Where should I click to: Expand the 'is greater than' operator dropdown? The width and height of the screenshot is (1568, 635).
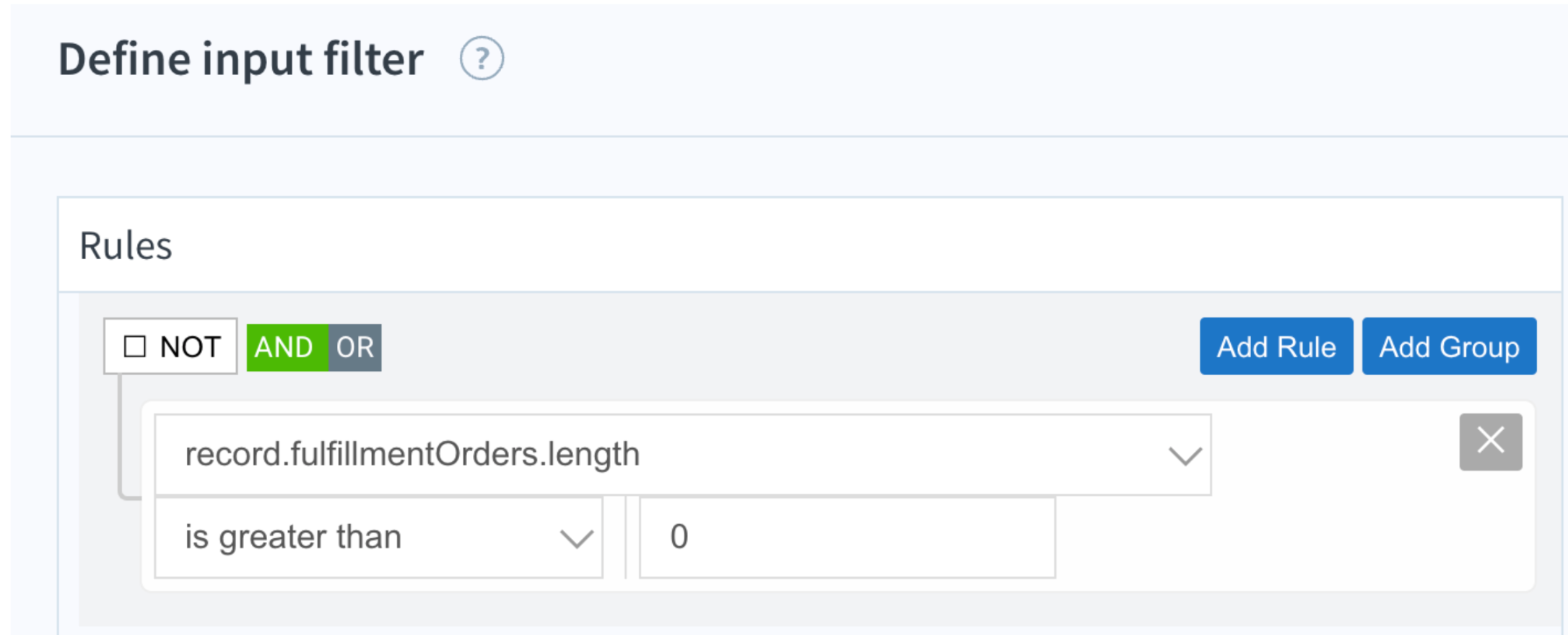point(379,537)
